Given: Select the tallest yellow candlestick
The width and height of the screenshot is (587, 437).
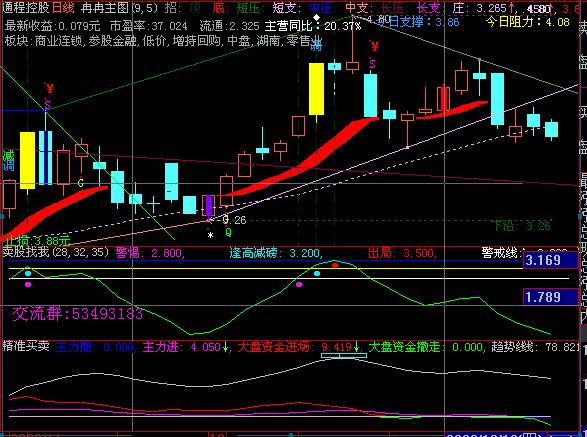Looking at the screenshot, I should coord(316,89).
